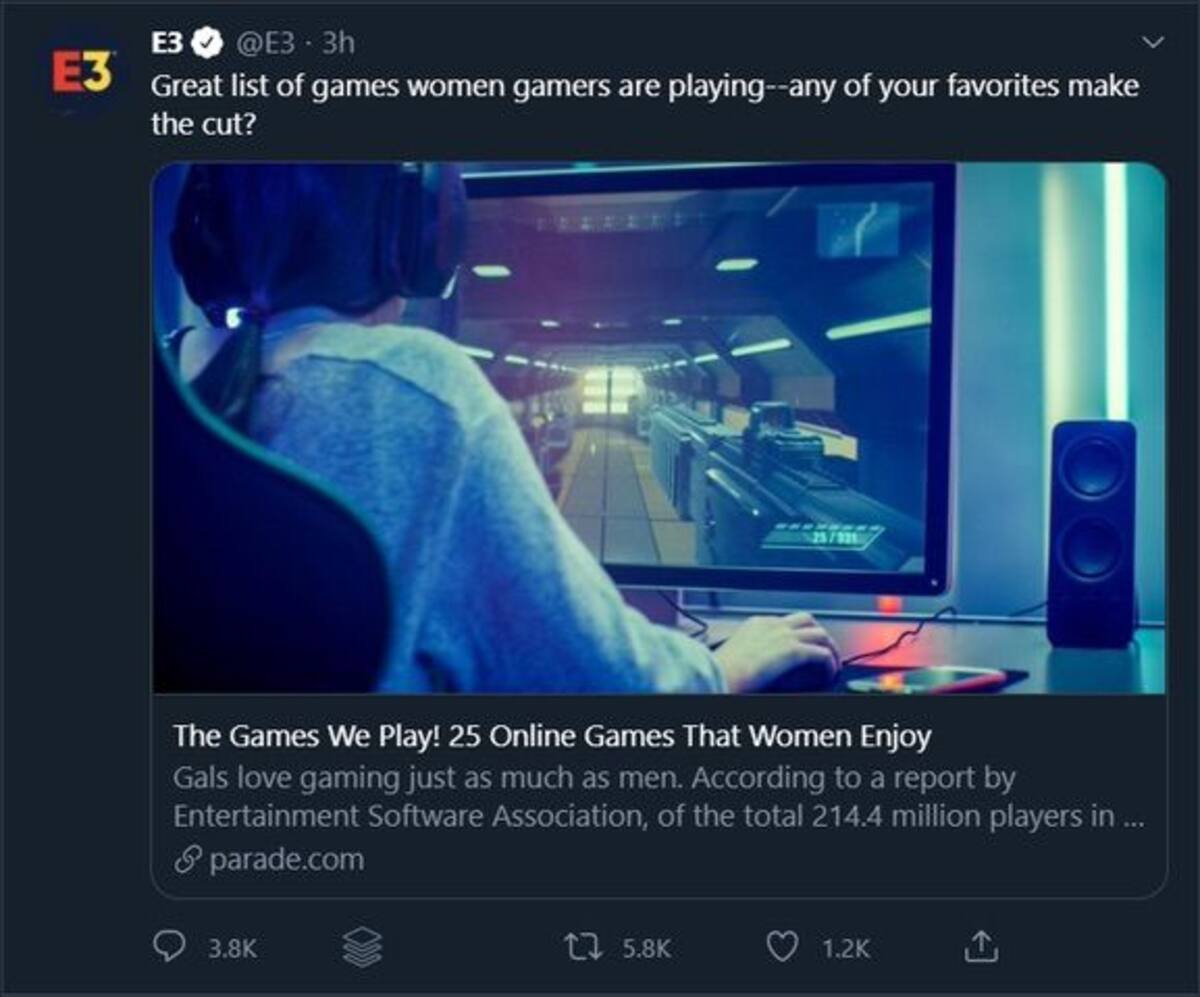Open the stacked layers icon below tweet

click(361, 946)
